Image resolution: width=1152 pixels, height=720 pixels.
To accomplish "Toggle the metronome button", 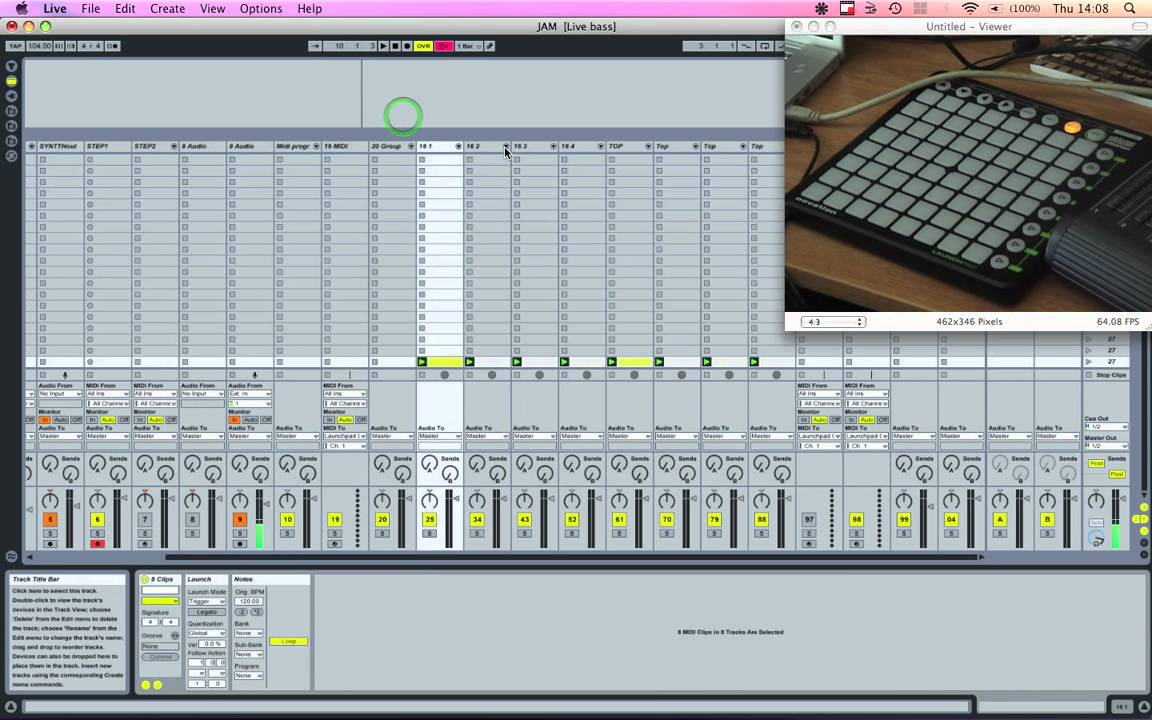I will pyautogui.click(x=112, y=46).
